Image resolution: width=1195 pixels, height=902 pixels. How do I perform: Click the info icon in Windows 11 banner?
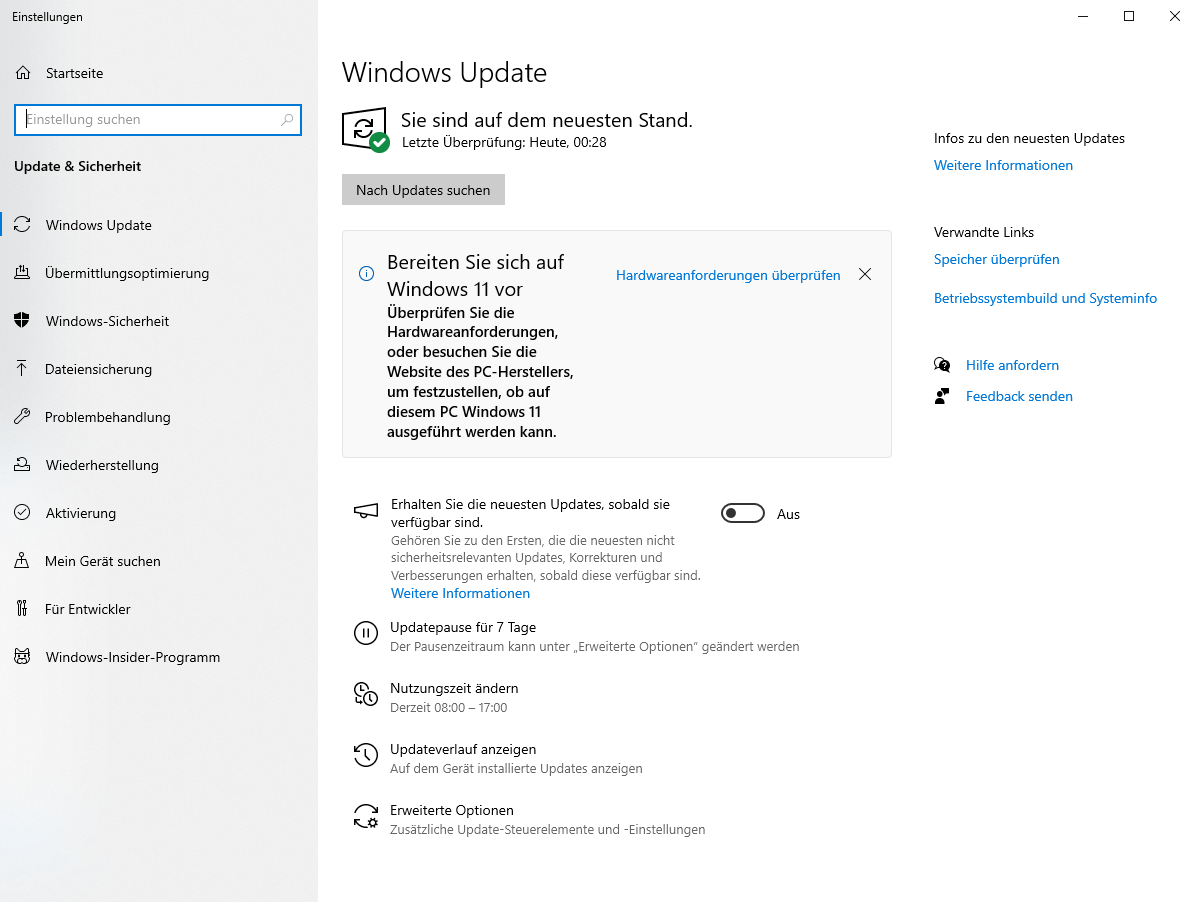(x=367, y=273)
